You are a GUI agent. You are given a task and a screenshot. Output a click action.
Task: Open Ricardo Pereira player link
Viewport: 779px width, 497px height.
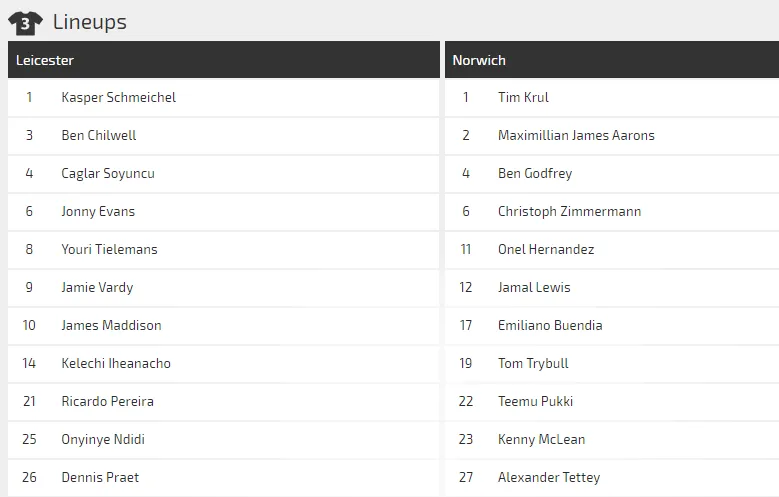pos(107,401)
